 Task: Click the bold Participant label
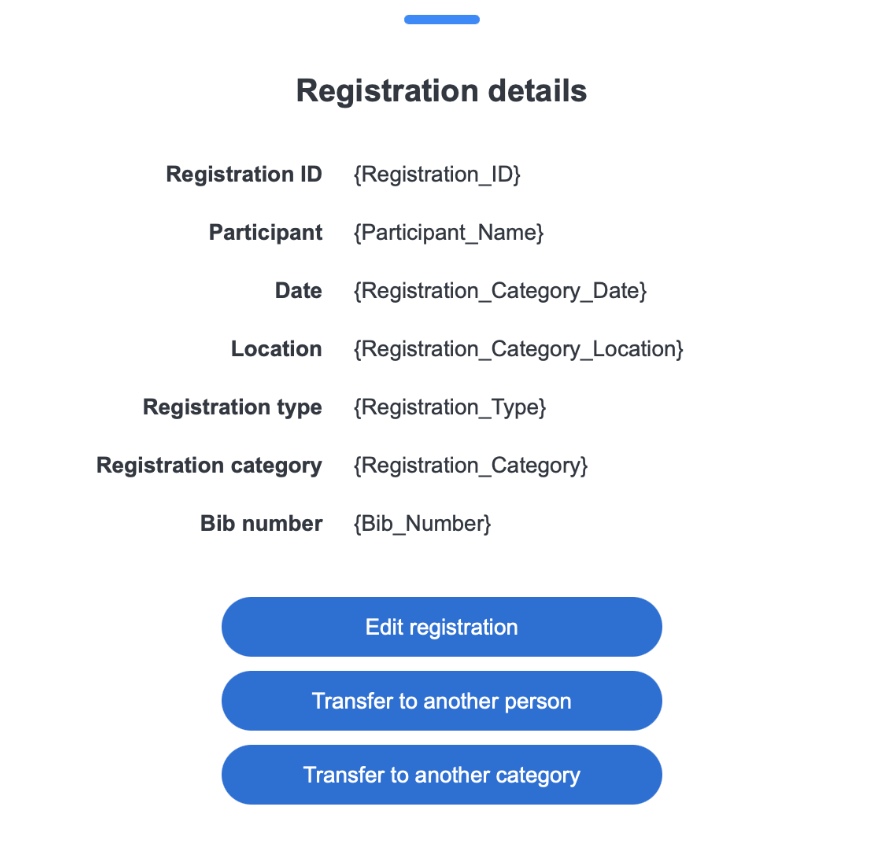coord(265,233)
